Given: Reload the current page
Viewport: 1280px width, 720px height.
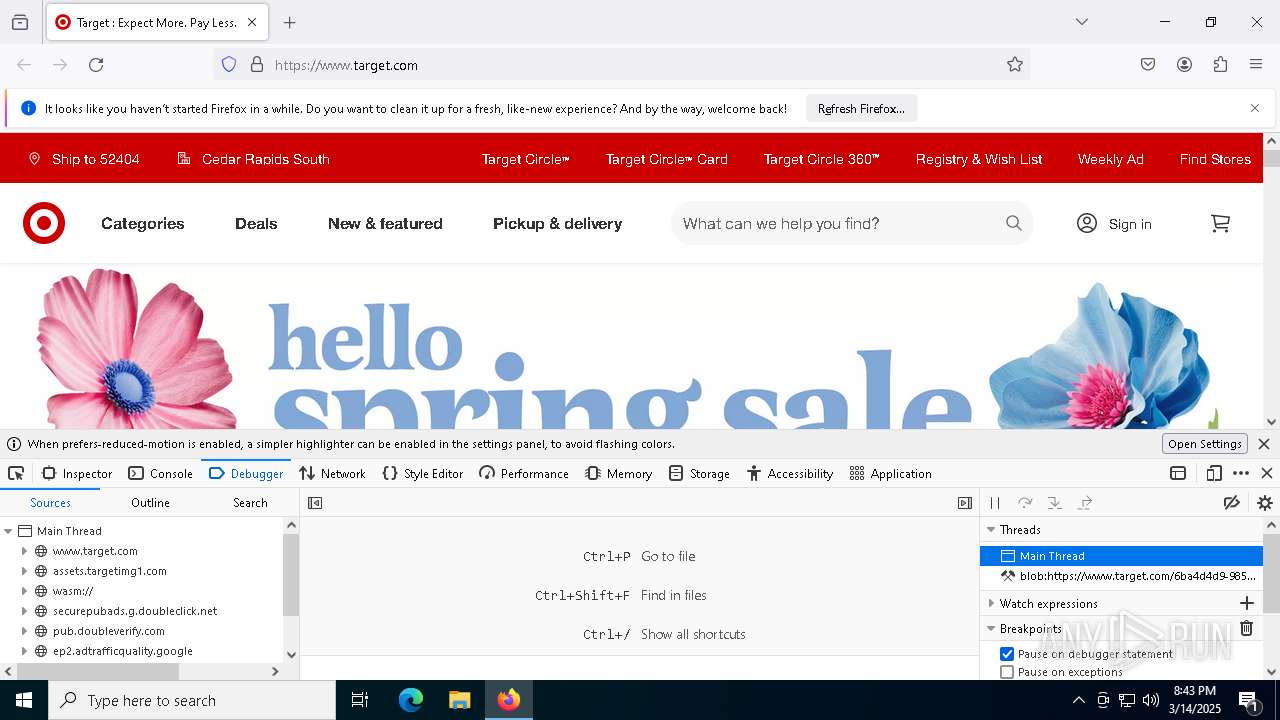Looking at the screenshot, I should 96,65.
